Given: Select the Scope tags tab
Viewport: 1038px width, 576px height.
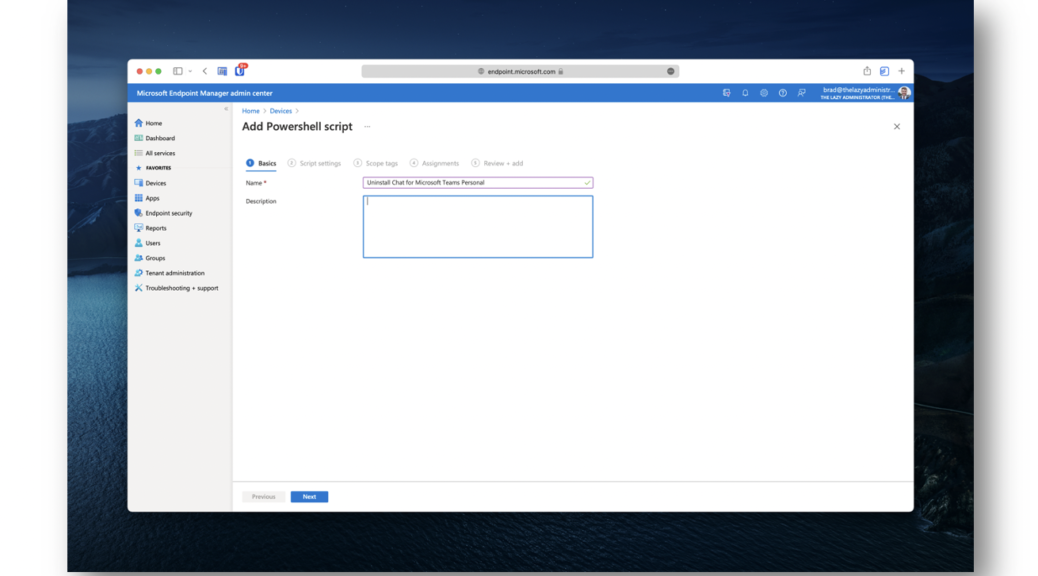Looking at the screenshot, I should [x=376, y=164].
